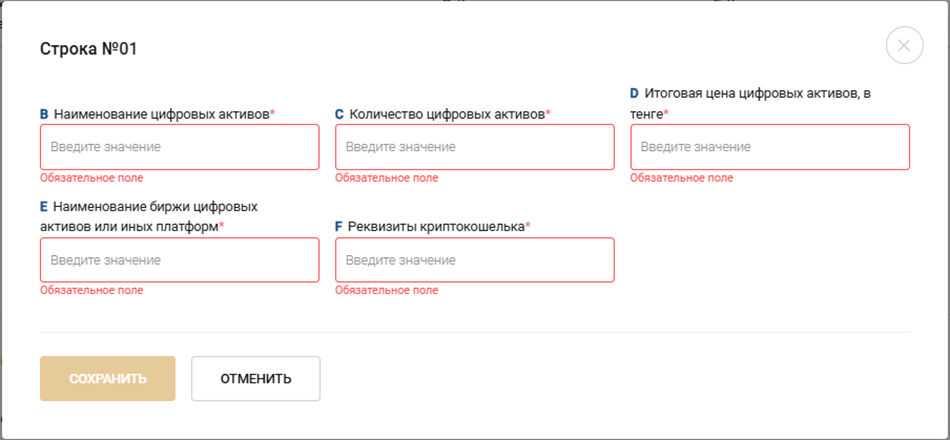Click the Обязательное поле error under field E
Screen dimensions: 950x440
92,291
